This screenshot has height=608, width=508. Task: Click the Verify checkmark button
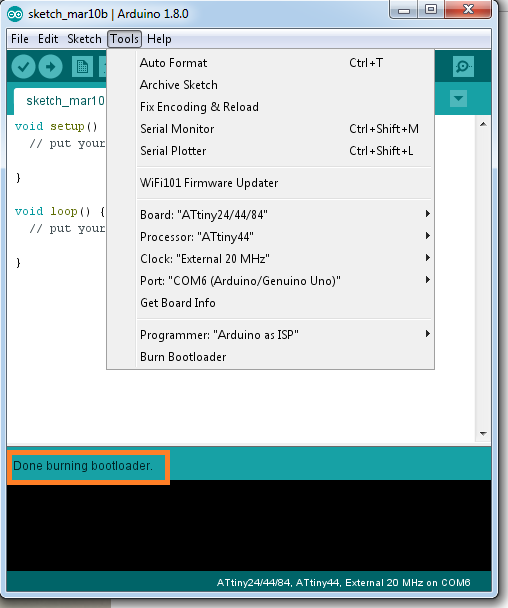23,67
